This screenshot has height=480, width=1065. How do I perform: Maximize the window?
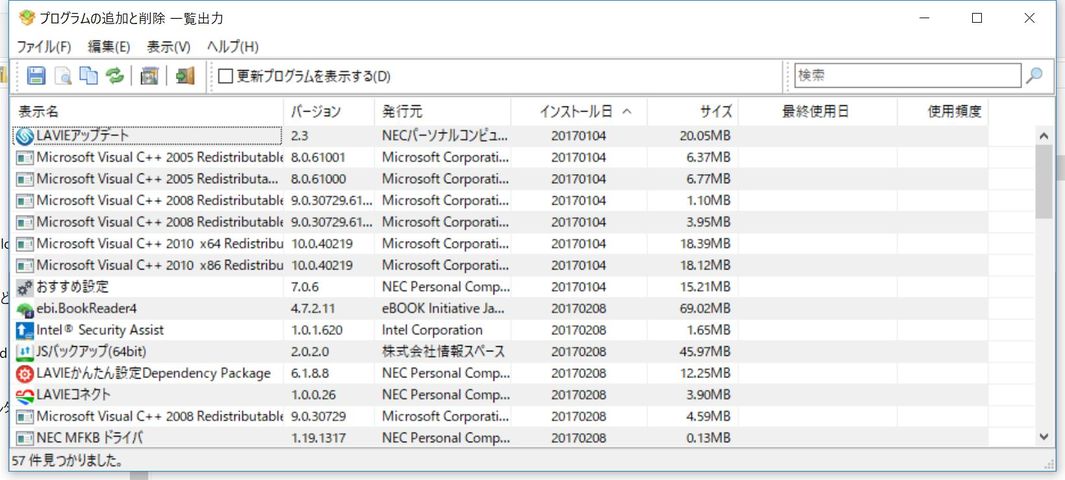tap(977, 18)
